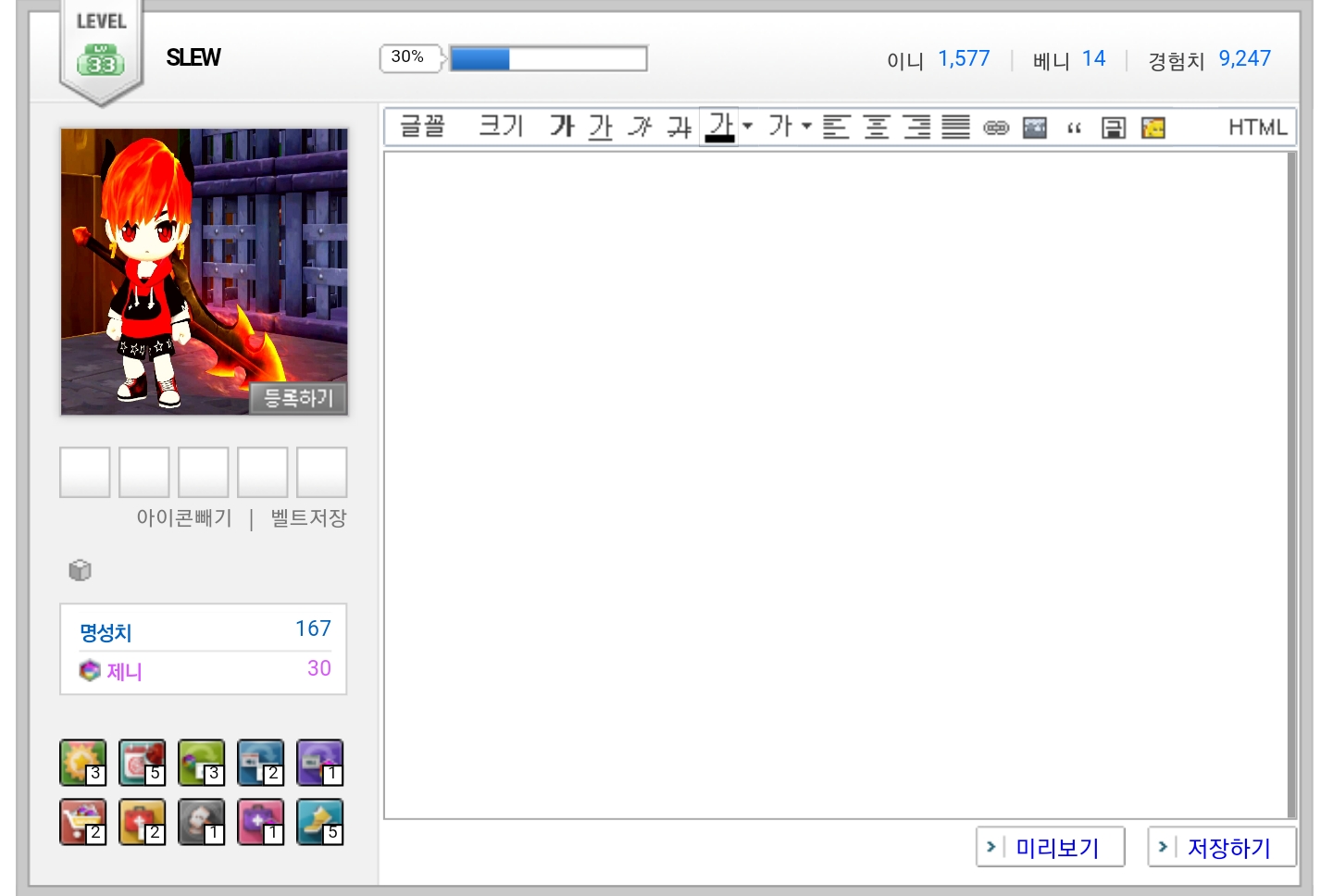Click 등록하기 on the avatar image
Viewport: 1333px width, 896px height.
click(x=298, y=398)
